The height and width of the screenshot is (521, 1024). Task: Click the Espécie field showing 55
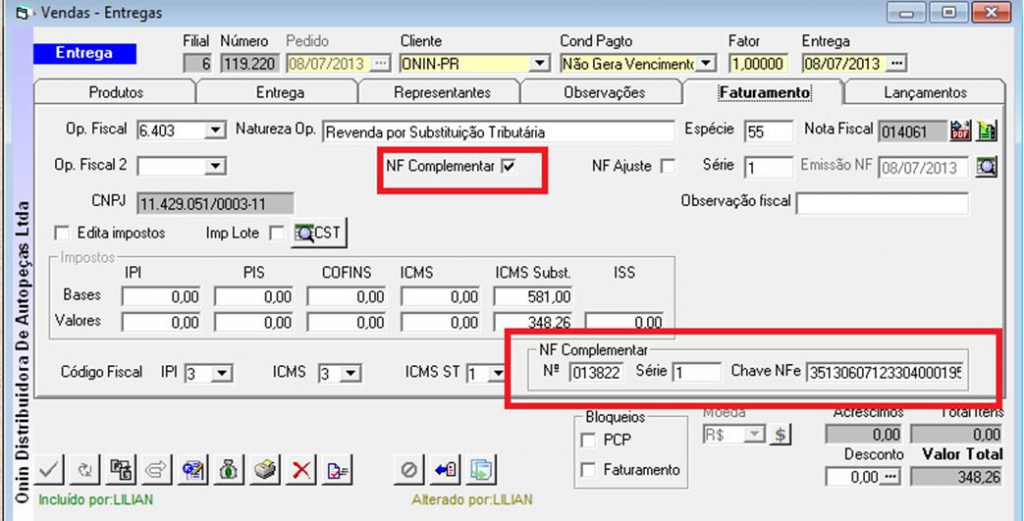[769, 131]
